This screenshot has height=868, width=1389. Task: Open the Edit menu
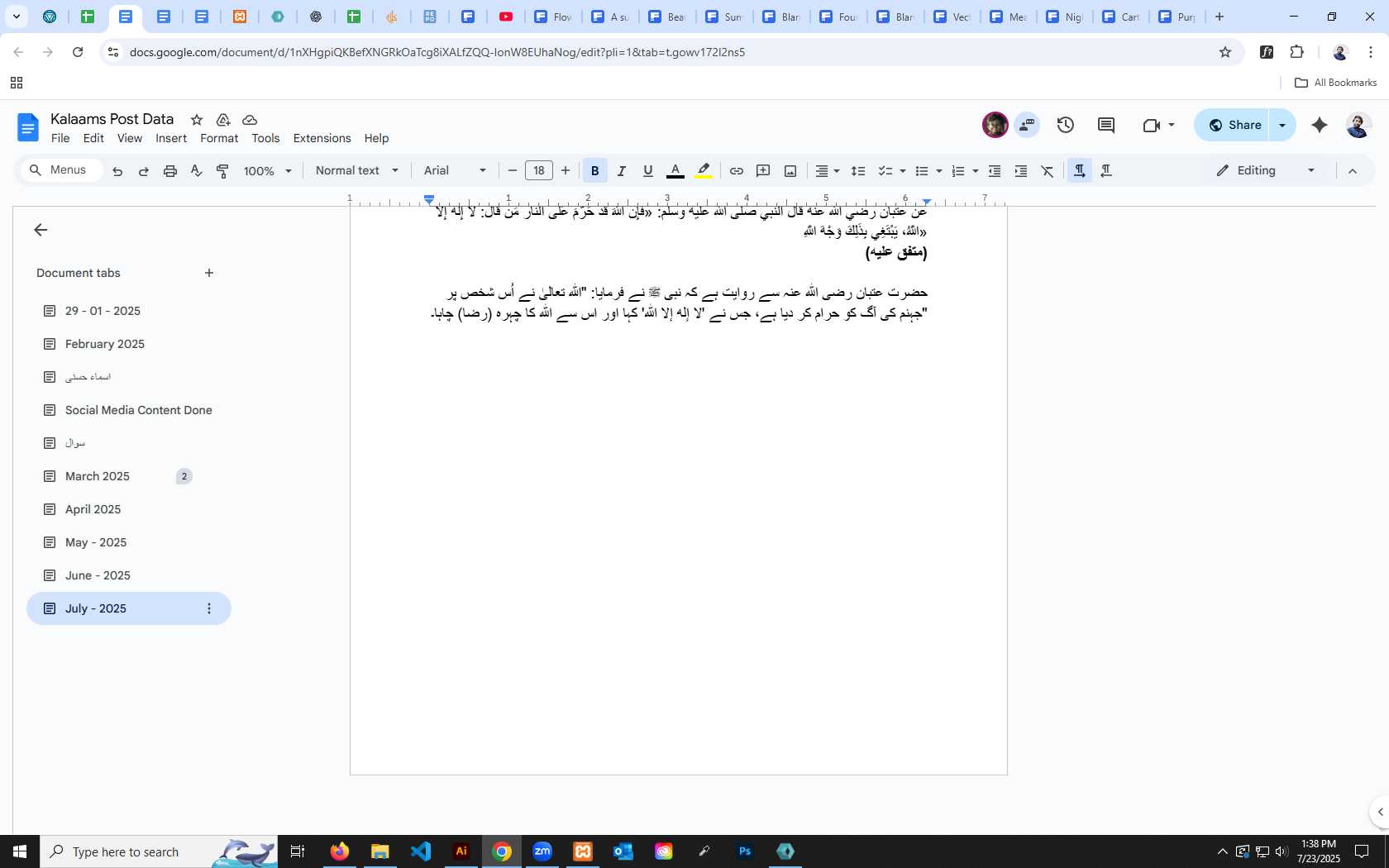point(93,138)
